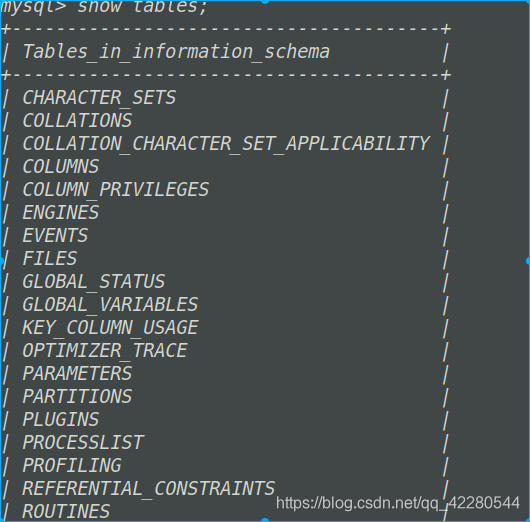This screenshot has height=522, width=530.
Task: Select the FILES table row
Action: click(x=50, y=259)
